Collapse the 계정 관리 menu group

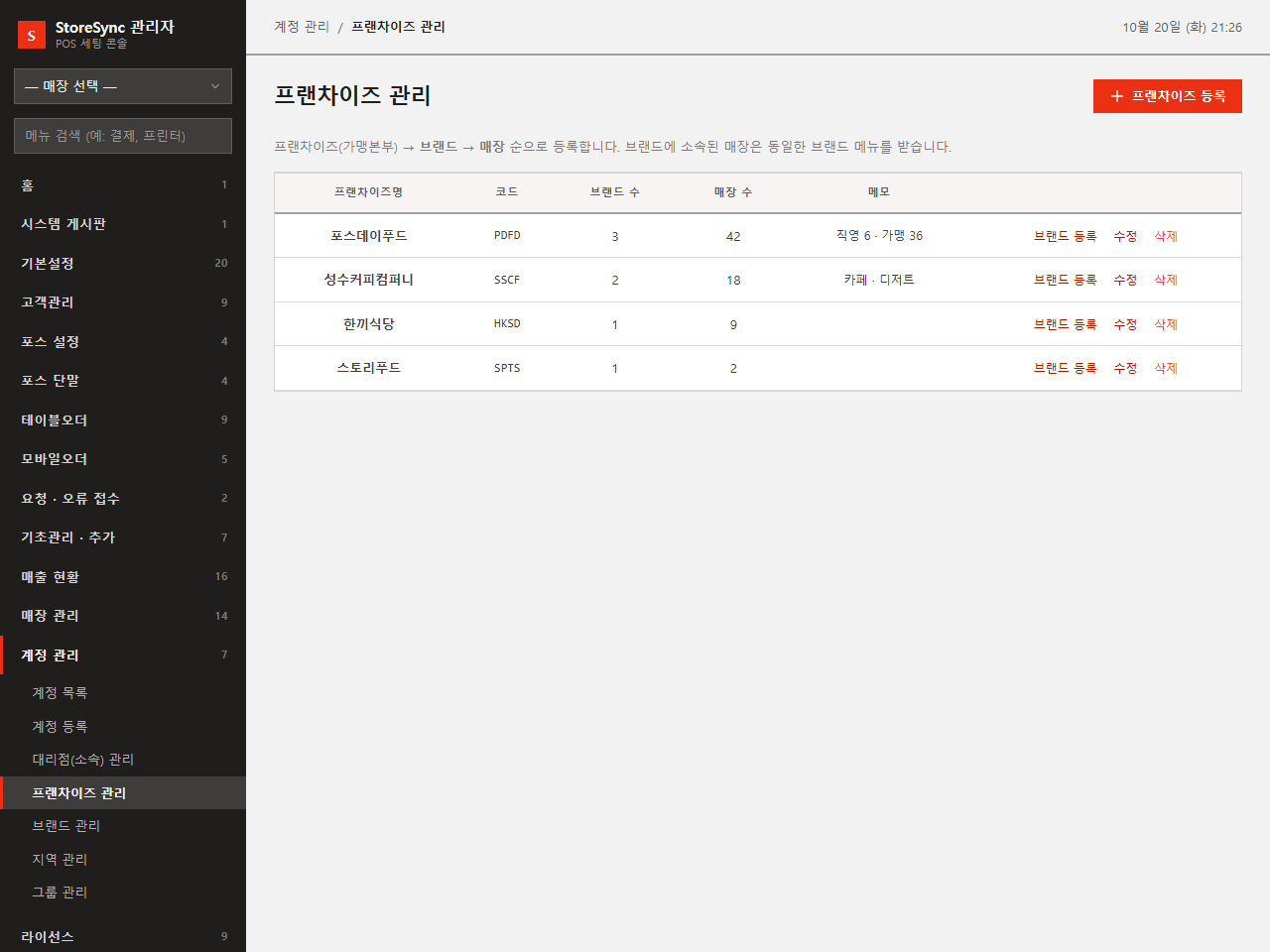pyautogui.click(x=123, y=655)
